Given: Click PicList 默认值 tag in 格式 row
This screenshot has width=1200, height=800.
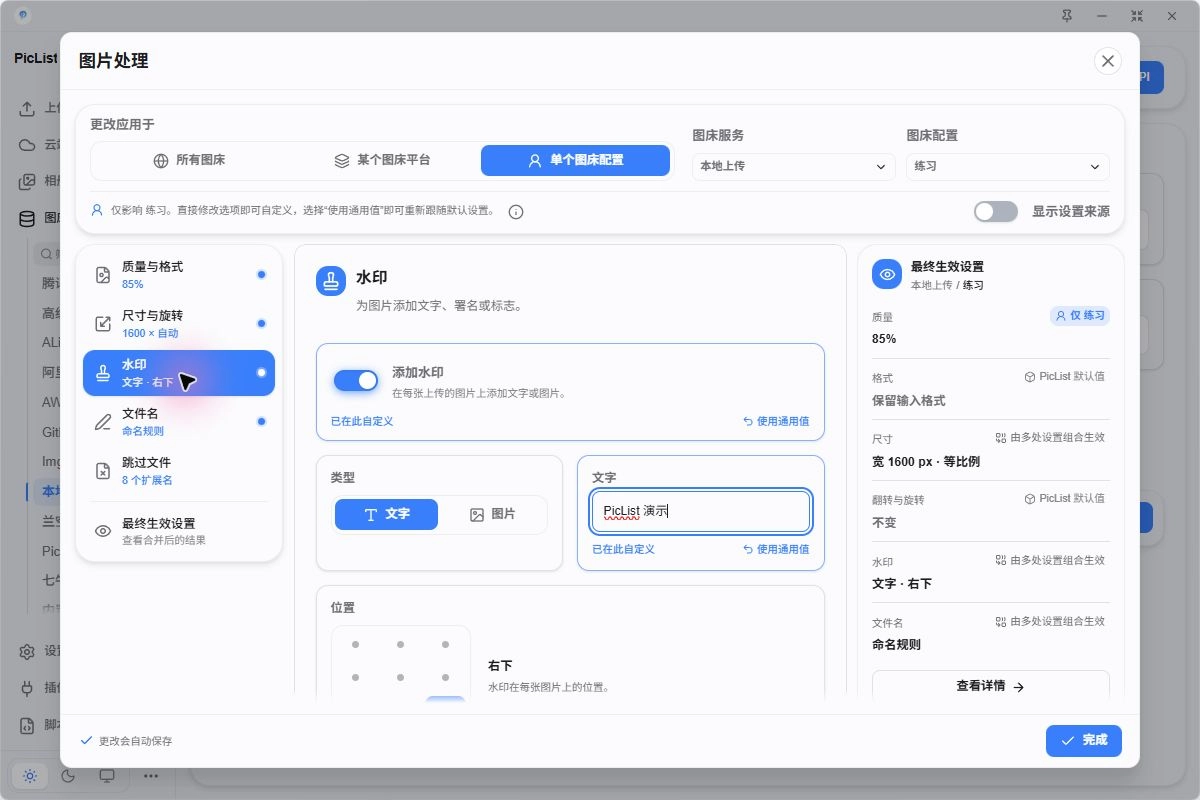Looking at the screenshot, I should coord(1065,377).
